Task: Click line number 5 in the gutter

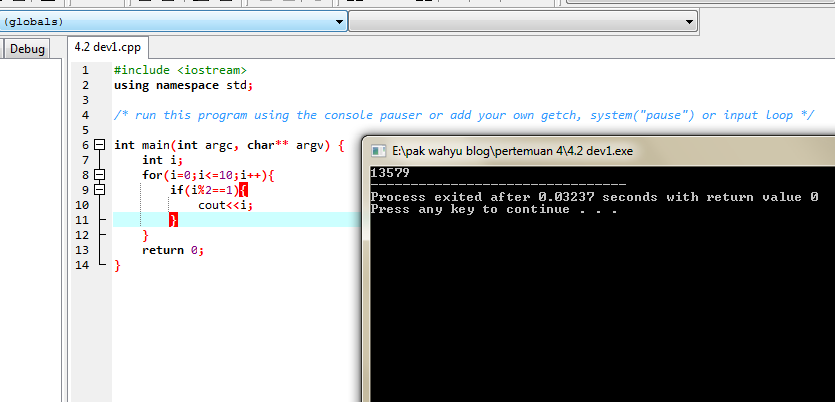Action: click(86, 130)
